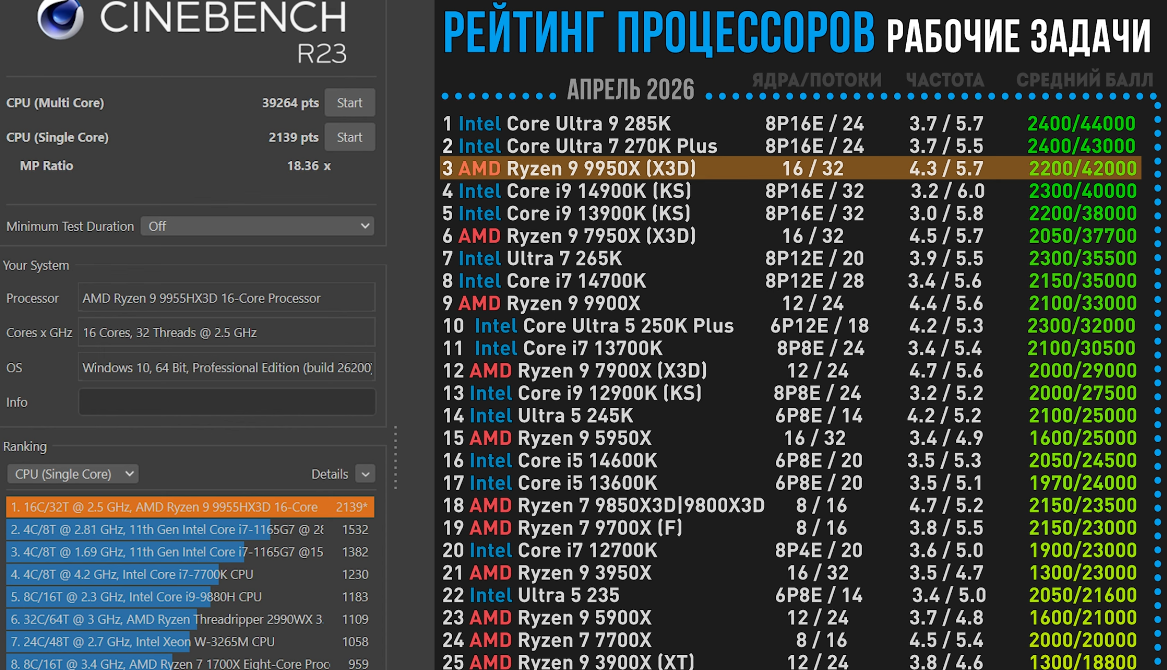Click rating row AMD Ryzen 9 7950X (X3D)

[x=790, y=236]
